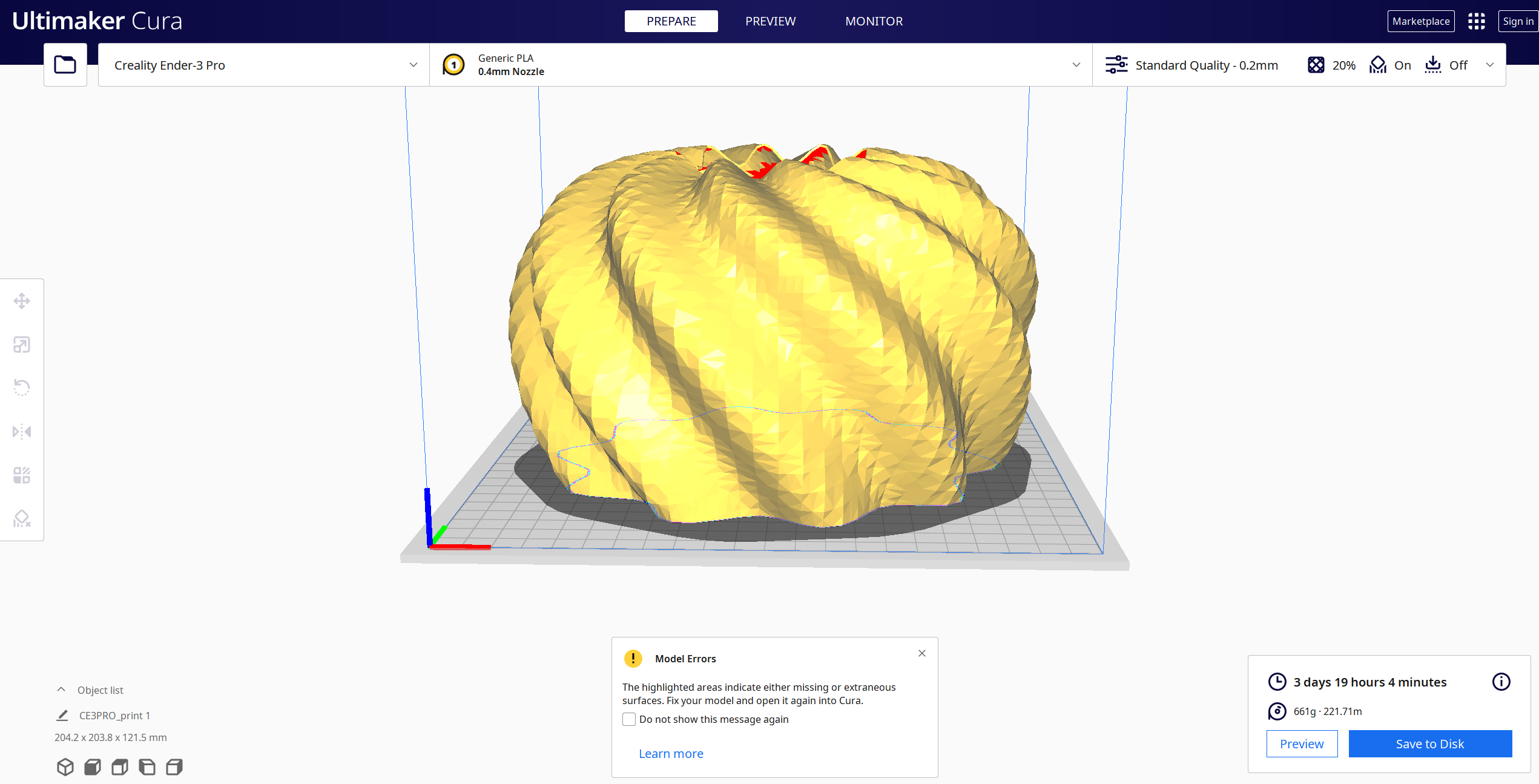
Task: Switch to PREVIEW tab
Action: [x=770, y=21]
